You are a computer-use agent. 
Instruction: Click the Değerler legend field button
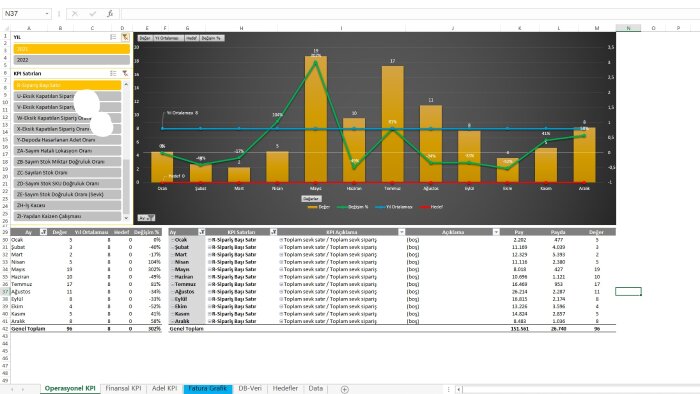[311, 199]
